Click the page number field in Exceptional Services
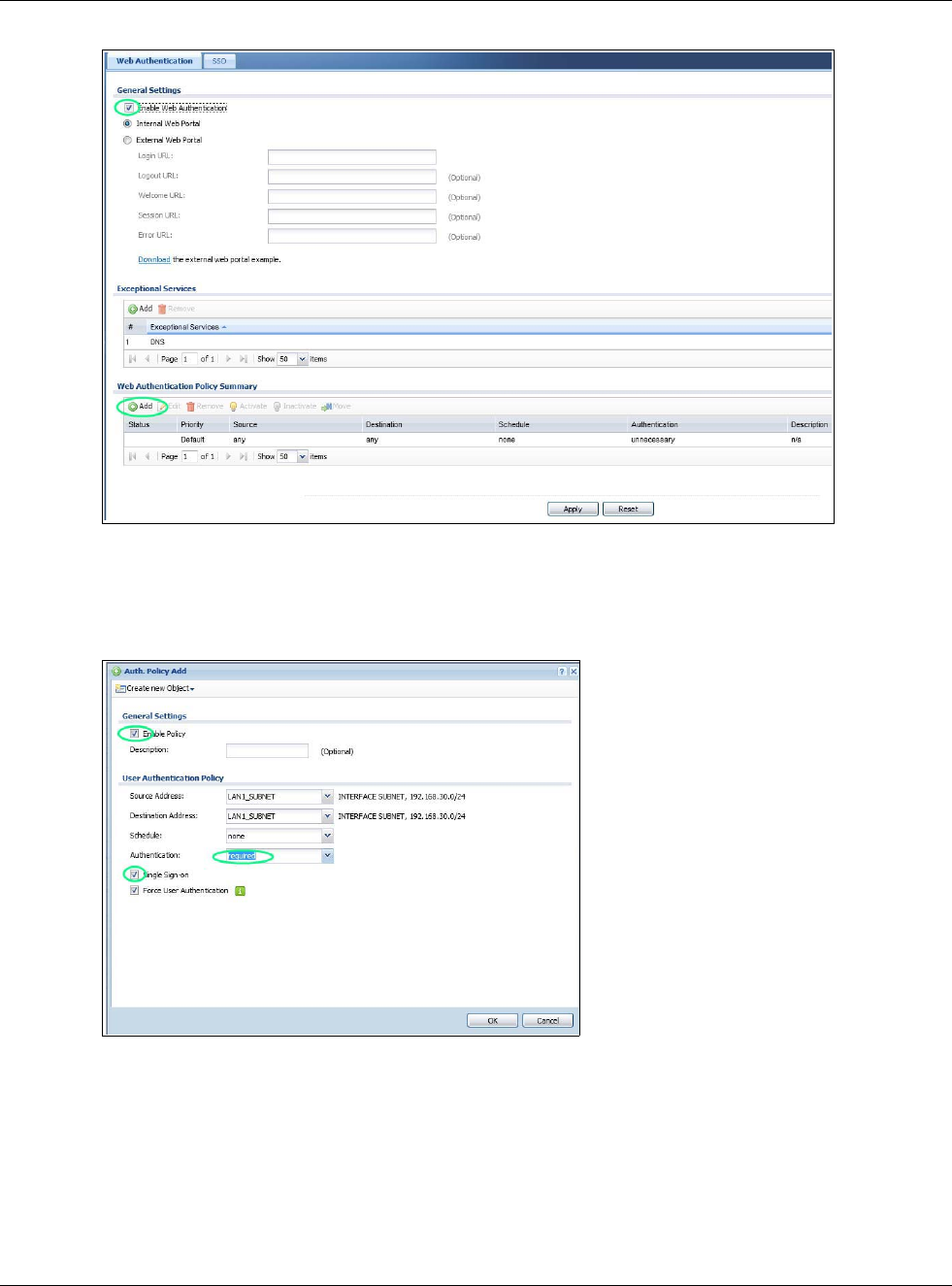Viewport: 952px width, 1286px height. tap(189, 359)
